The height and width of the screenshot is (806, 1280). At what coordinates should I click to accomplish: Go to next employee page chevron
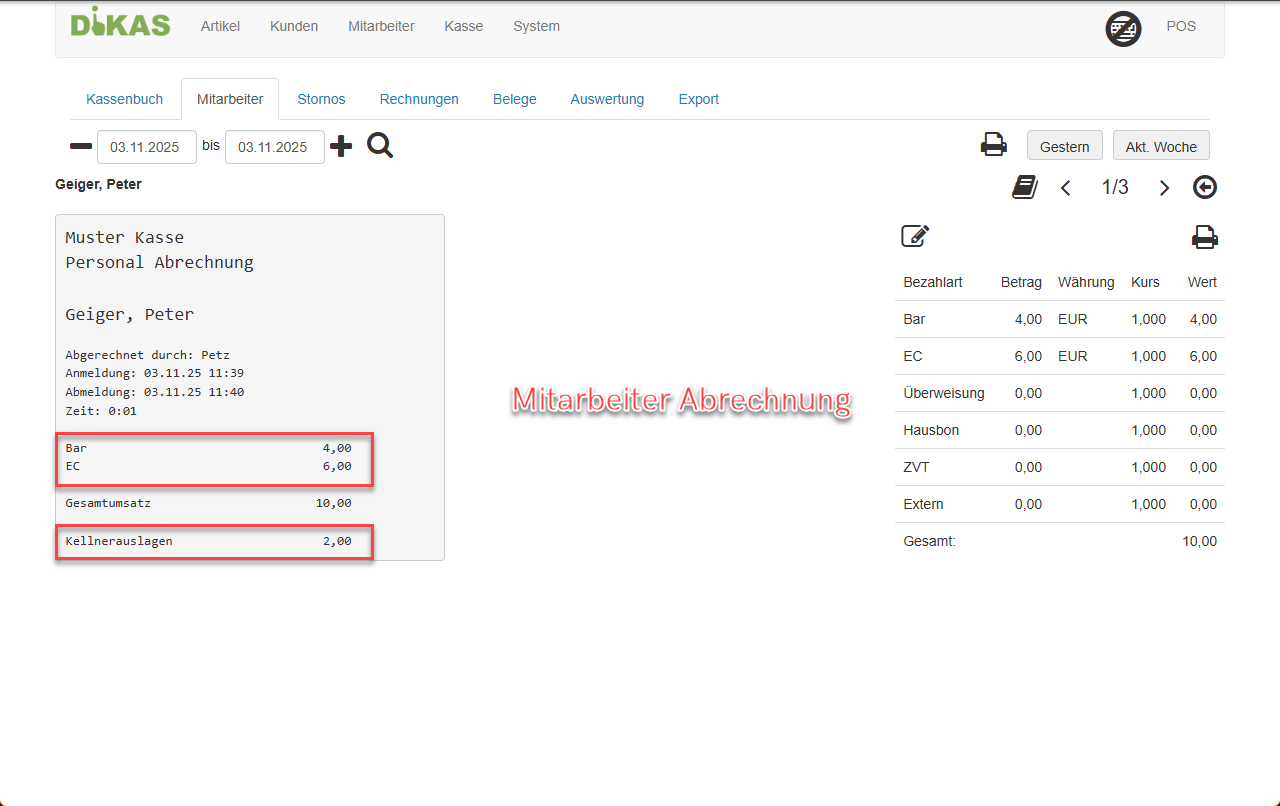pyautogui.click(x=1164, y=188)
